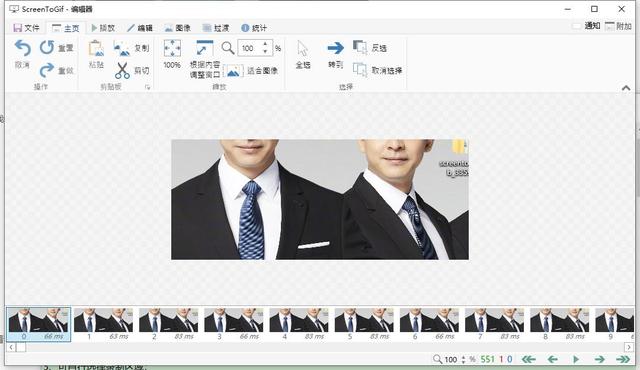Click the Copy (复制) icon
This screenshot has height=370, width=640.
(x=122, y=48)
